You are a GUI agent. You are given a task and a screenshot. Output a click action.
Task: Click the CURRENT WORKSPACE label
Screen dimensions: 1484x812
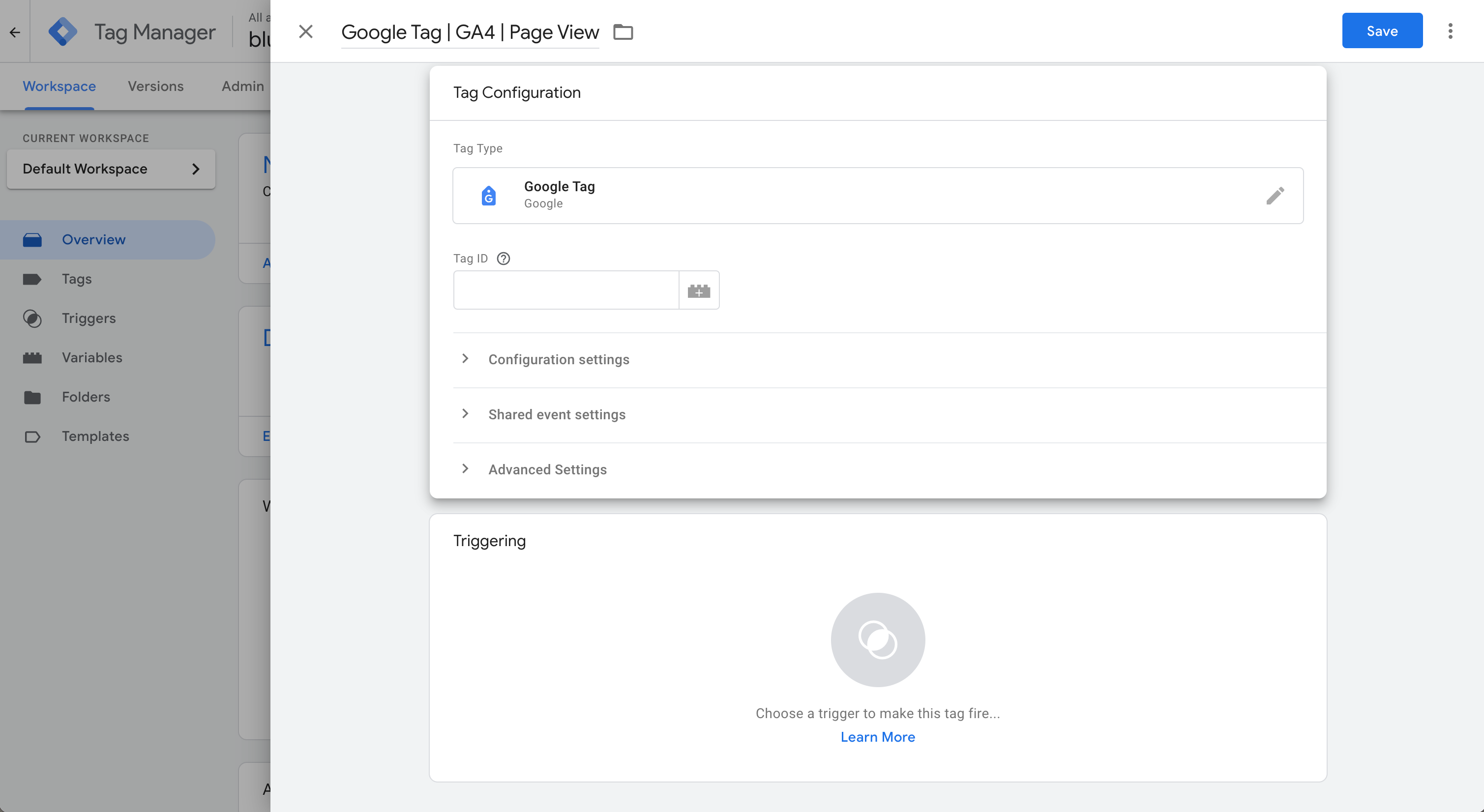point(86,138)
